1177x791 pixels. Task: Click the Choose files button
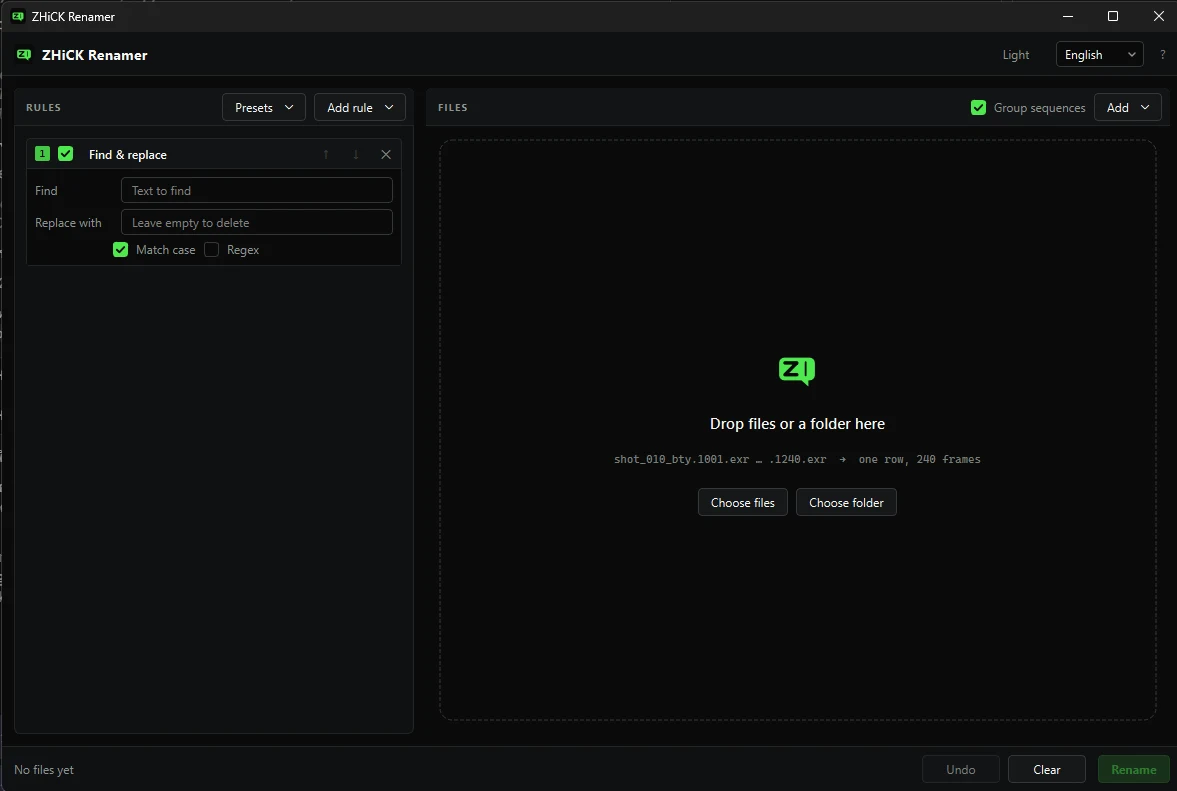742,503
